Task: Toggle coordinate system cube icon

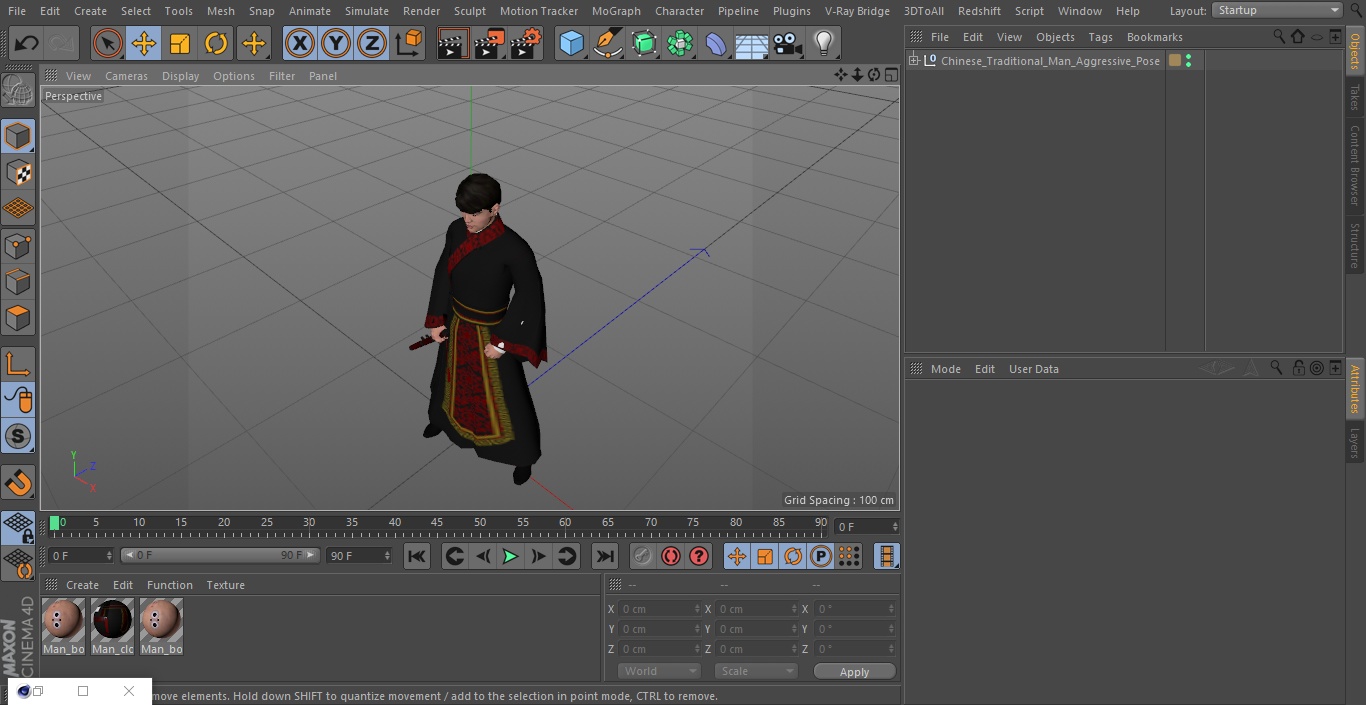Action: tap(409, 43)
